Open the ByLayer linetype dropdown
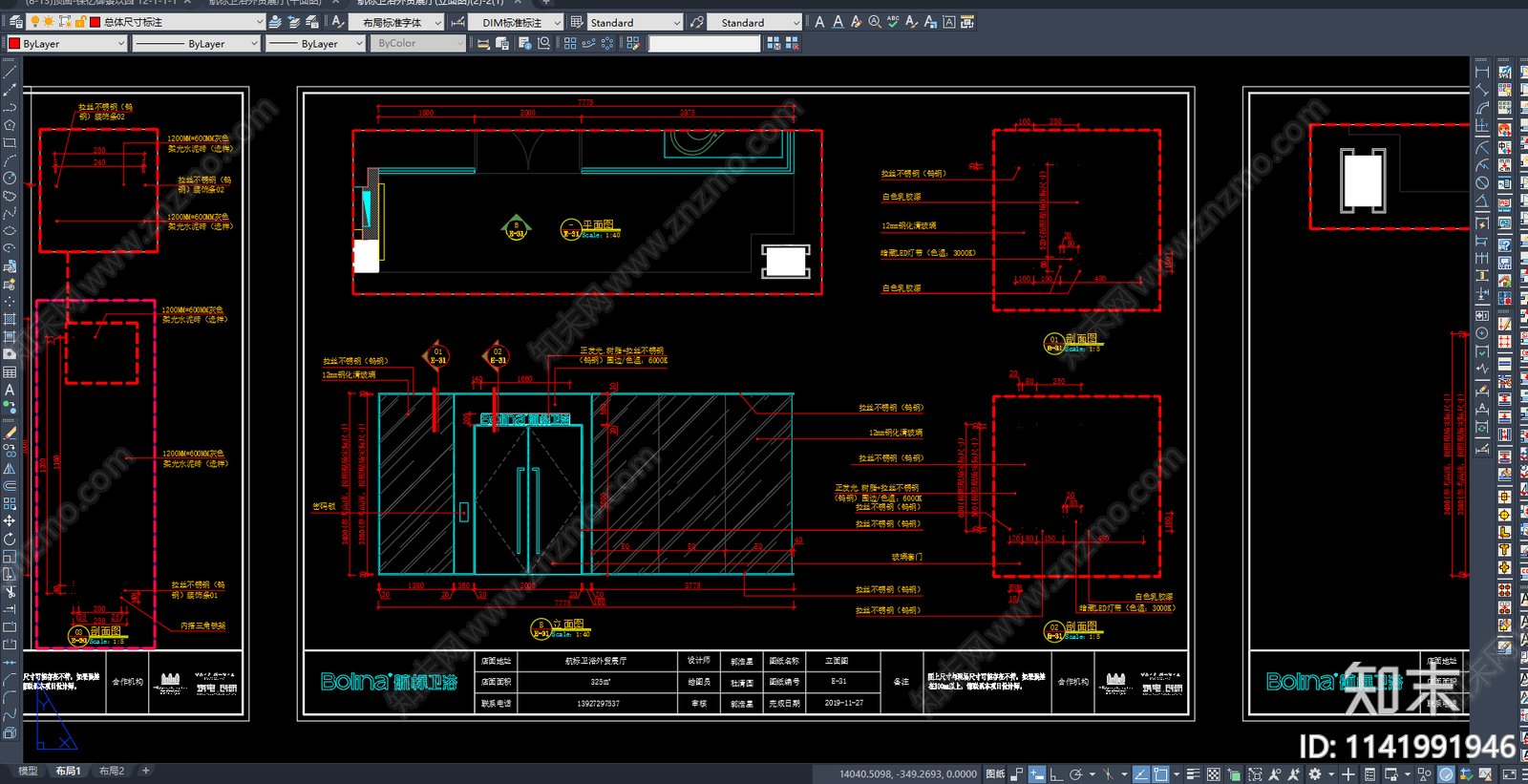The width and height of the screenshot is (1528, 784). coord(196,43)
